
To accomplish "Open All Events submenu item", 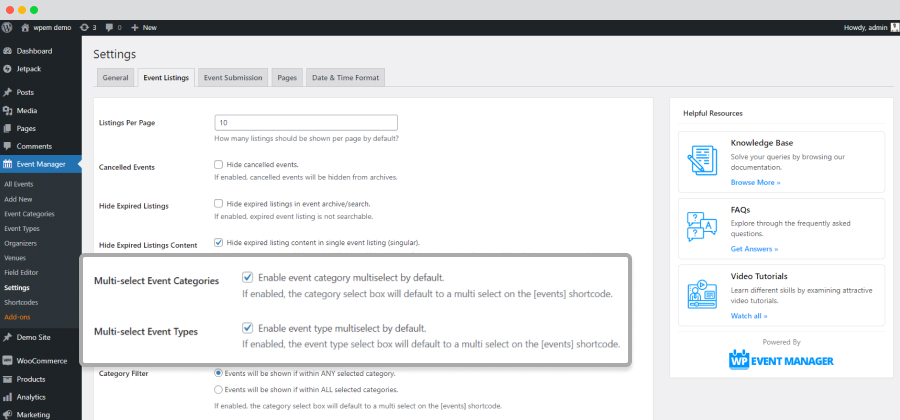I will [18, 184].
